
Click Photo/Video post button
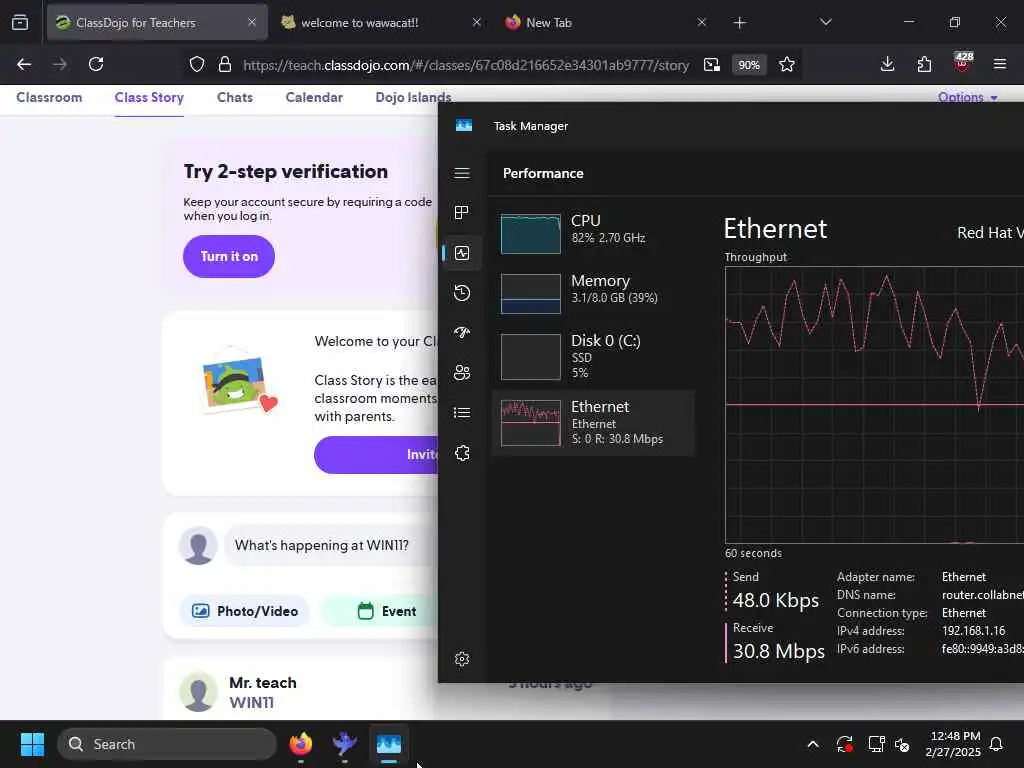point(244,611)
